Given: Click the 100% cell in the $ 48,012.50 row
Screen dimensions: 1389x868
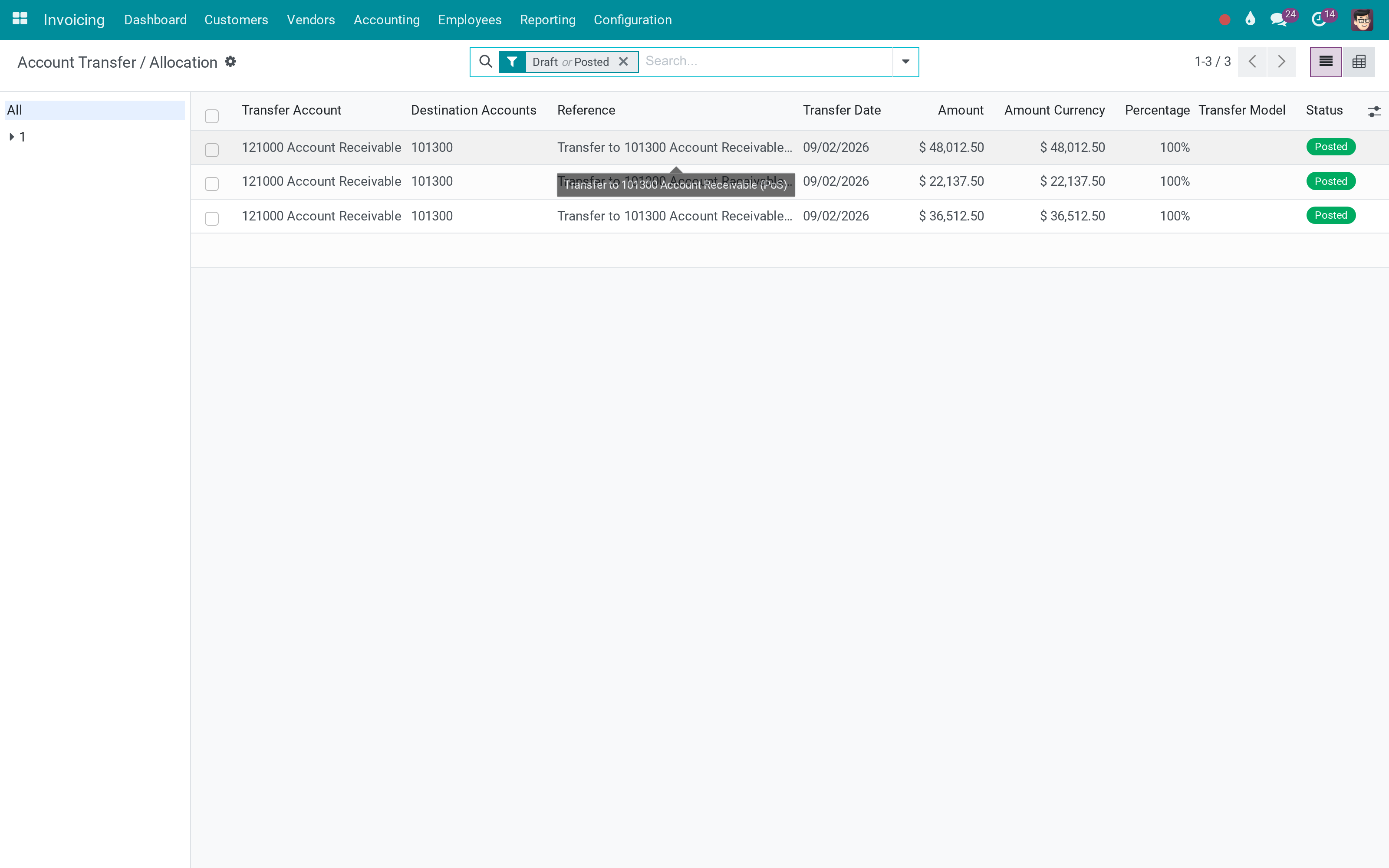Looking at the screenshot, I should pyautogui.click(x=1174, y=148).
